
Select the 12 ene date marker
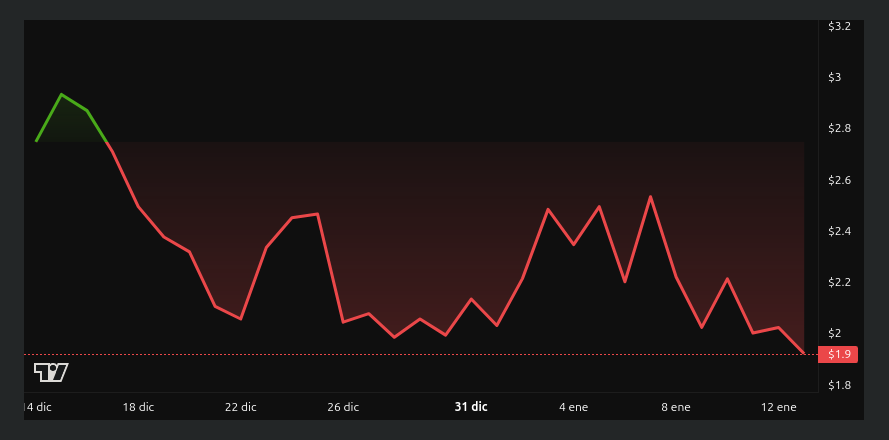click(778, 407)
